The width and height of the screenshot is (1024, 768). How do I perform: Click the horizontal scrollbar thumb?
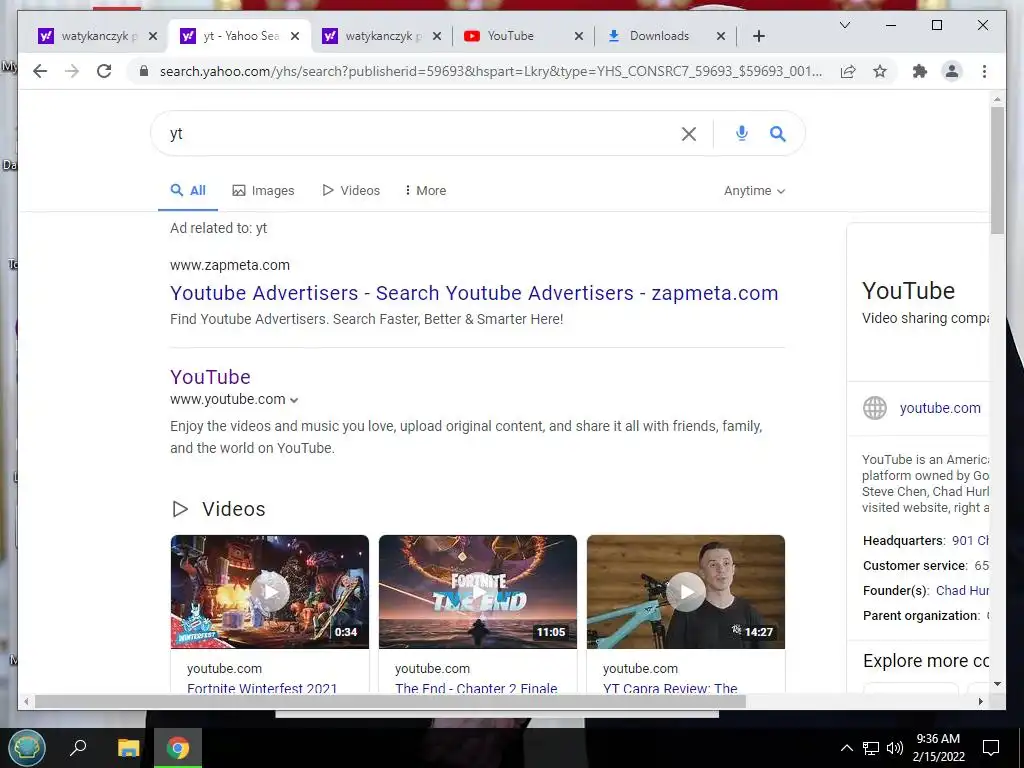(390, 701)
